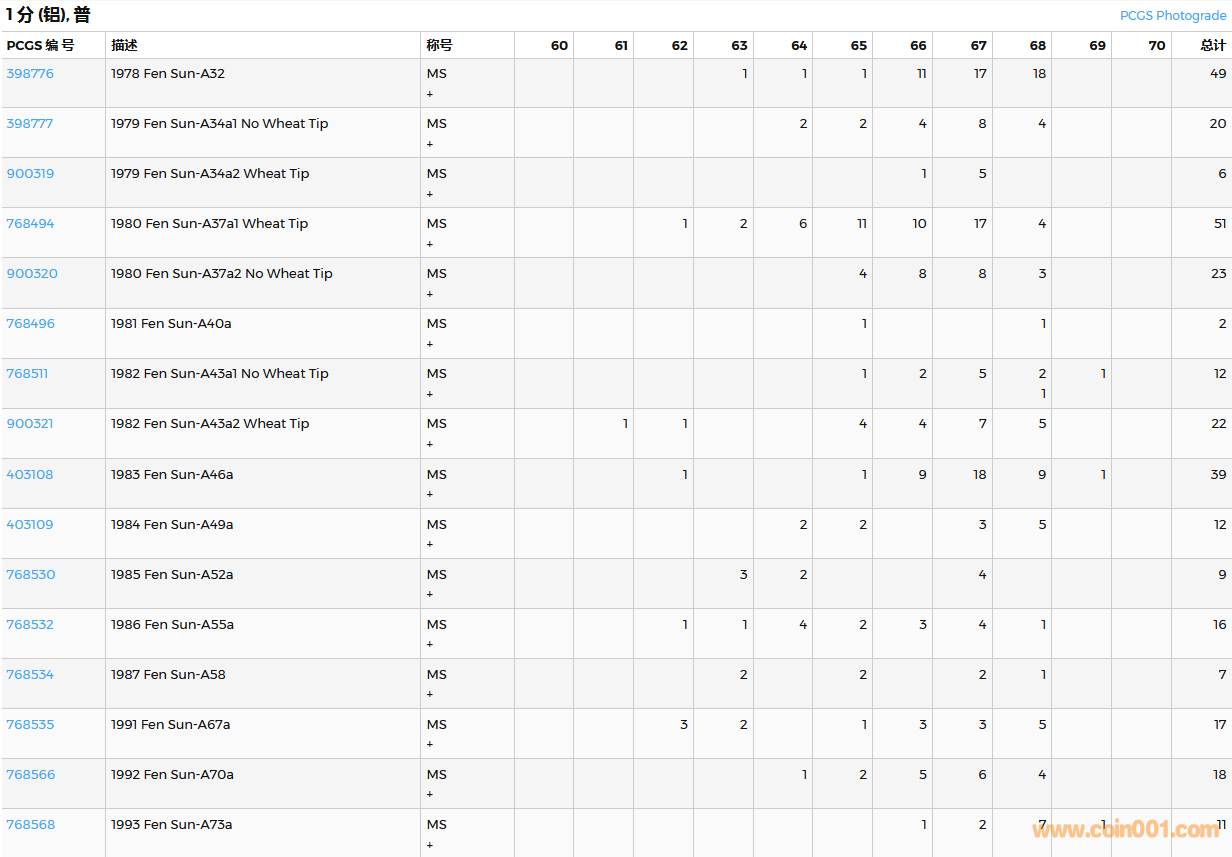This screenshot has height=857, width=1232.
Task: Click the PCGS 编号 column header
Action: pyautogui.click(x=40, y=46)
